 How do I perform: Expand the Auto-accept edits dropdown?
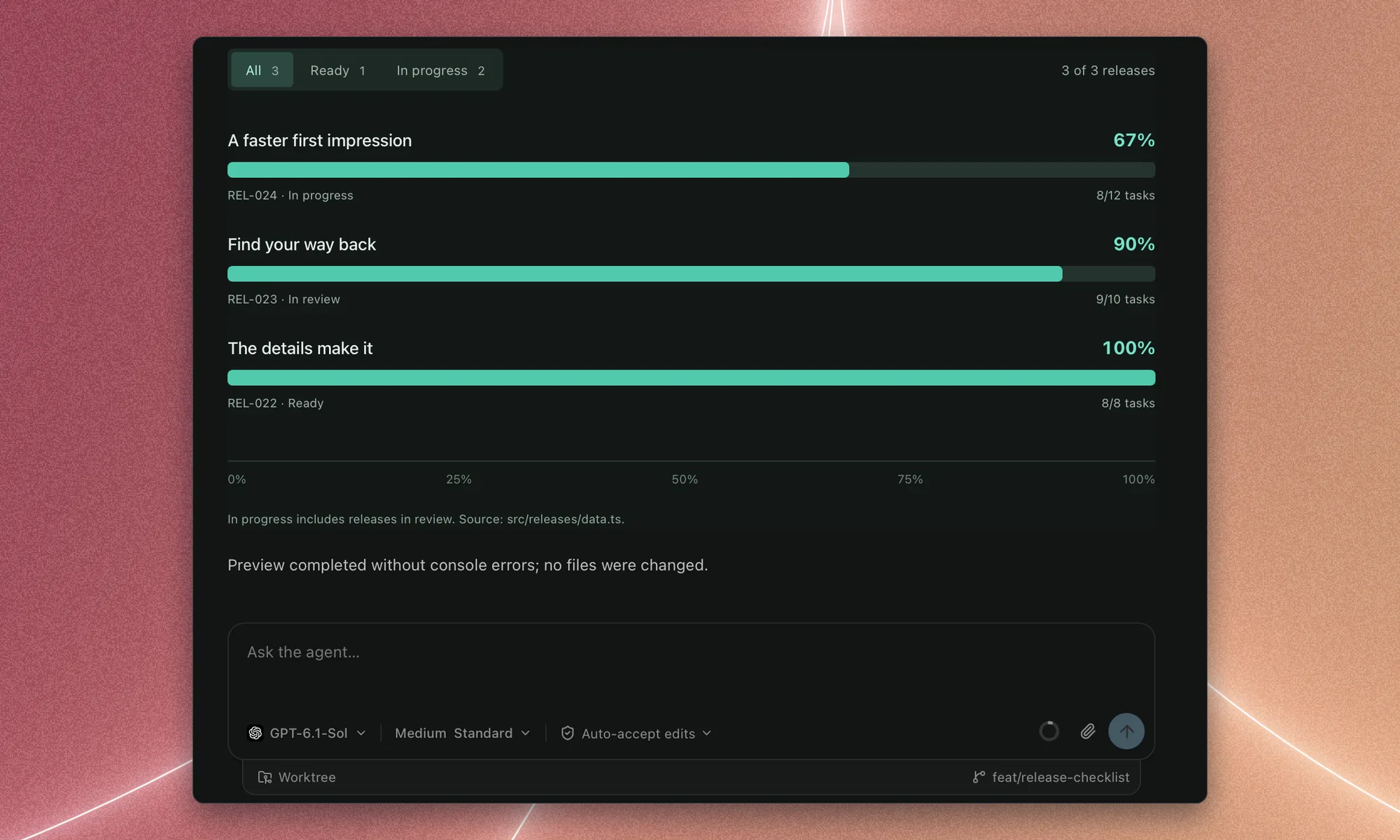pyautogui.click(x=636, y=733)
